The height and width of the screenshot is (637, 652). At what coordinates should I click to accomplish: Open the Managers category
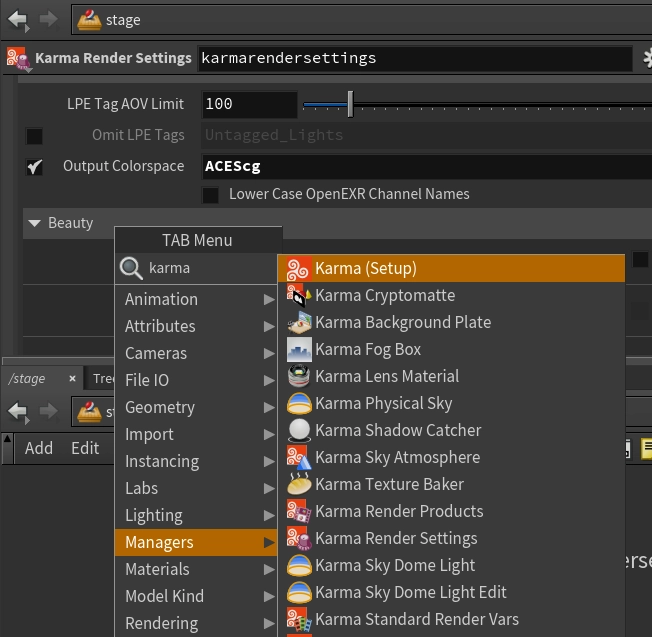tap(196, 542)
